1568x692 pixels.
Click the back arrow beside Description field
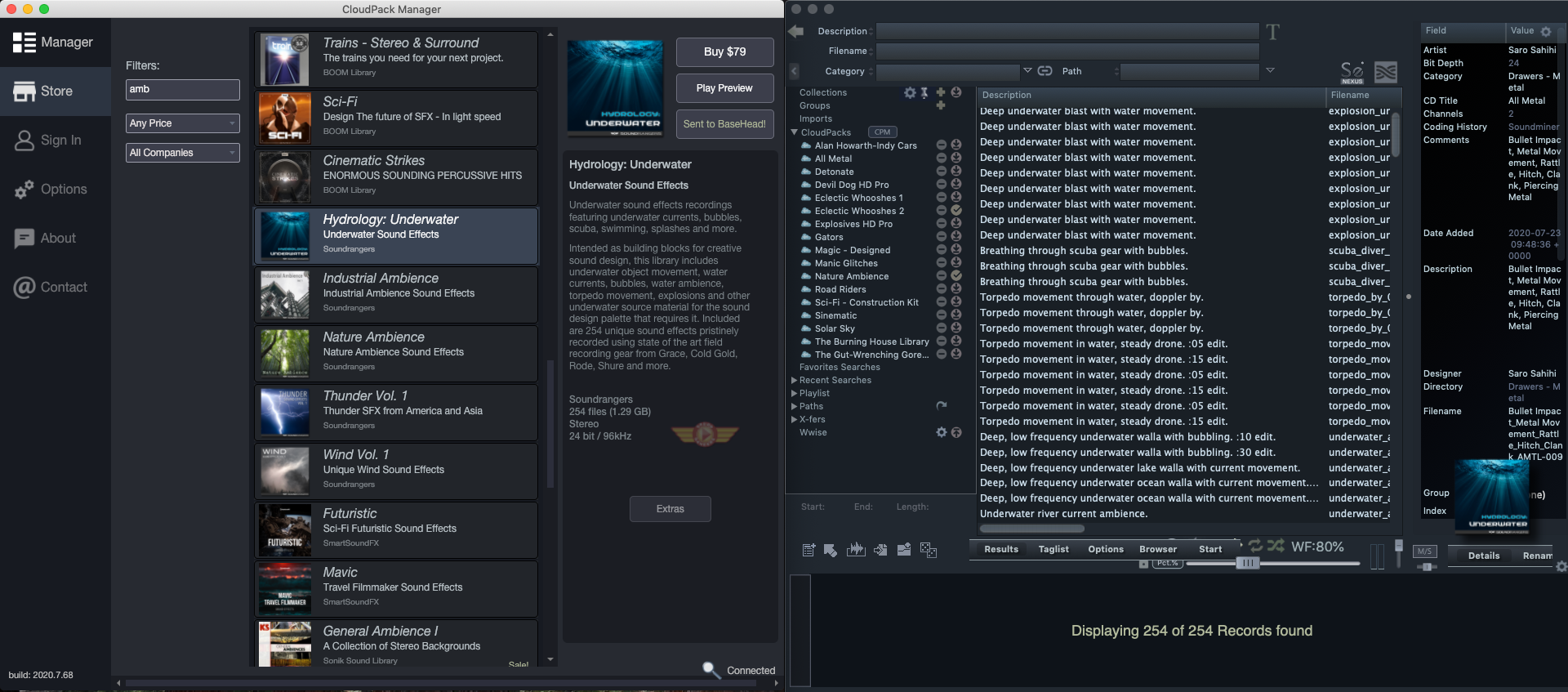(x=796, y=31)
